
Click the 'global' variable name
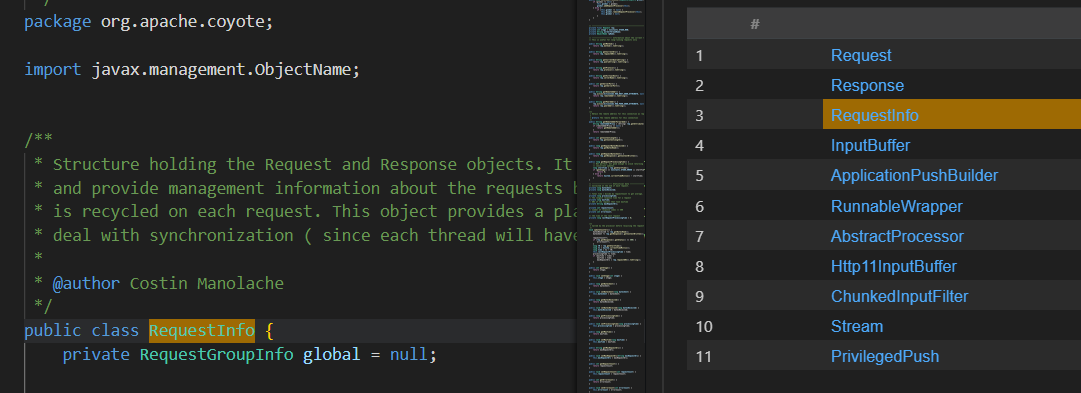(x=332, y=355)
